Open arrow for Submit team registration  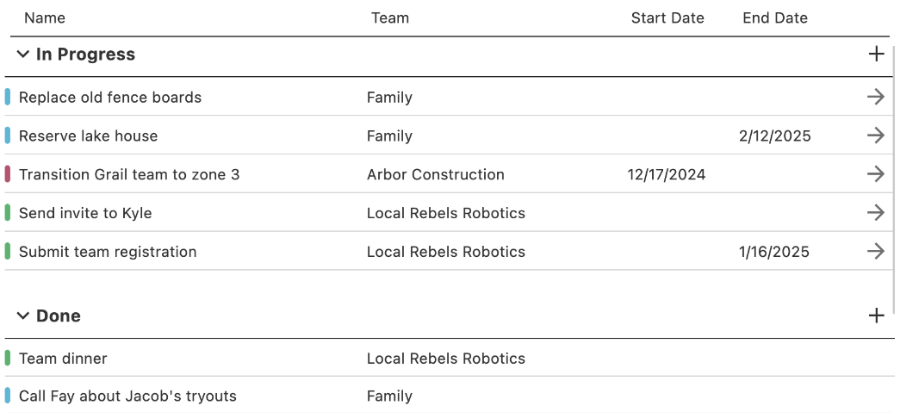tap(876, 251)
